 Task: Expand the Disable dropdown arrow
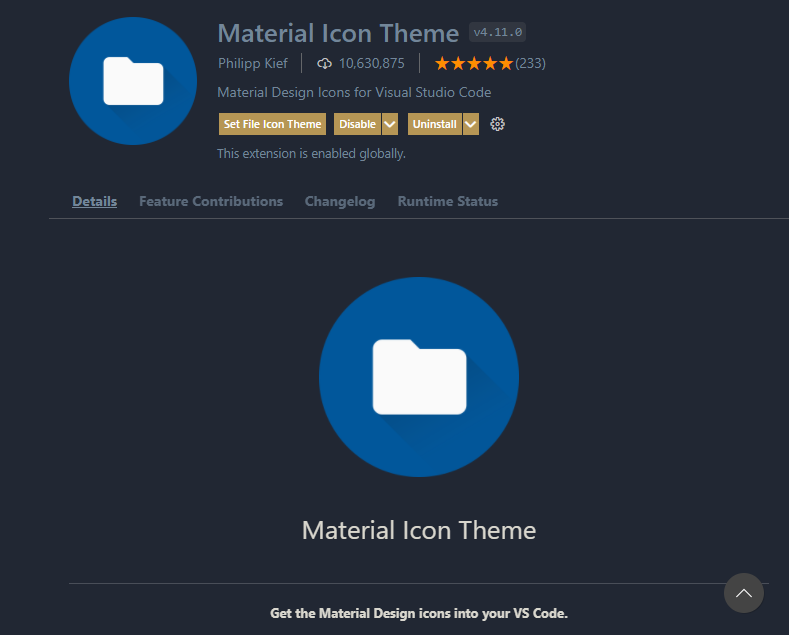click(390, 124)
